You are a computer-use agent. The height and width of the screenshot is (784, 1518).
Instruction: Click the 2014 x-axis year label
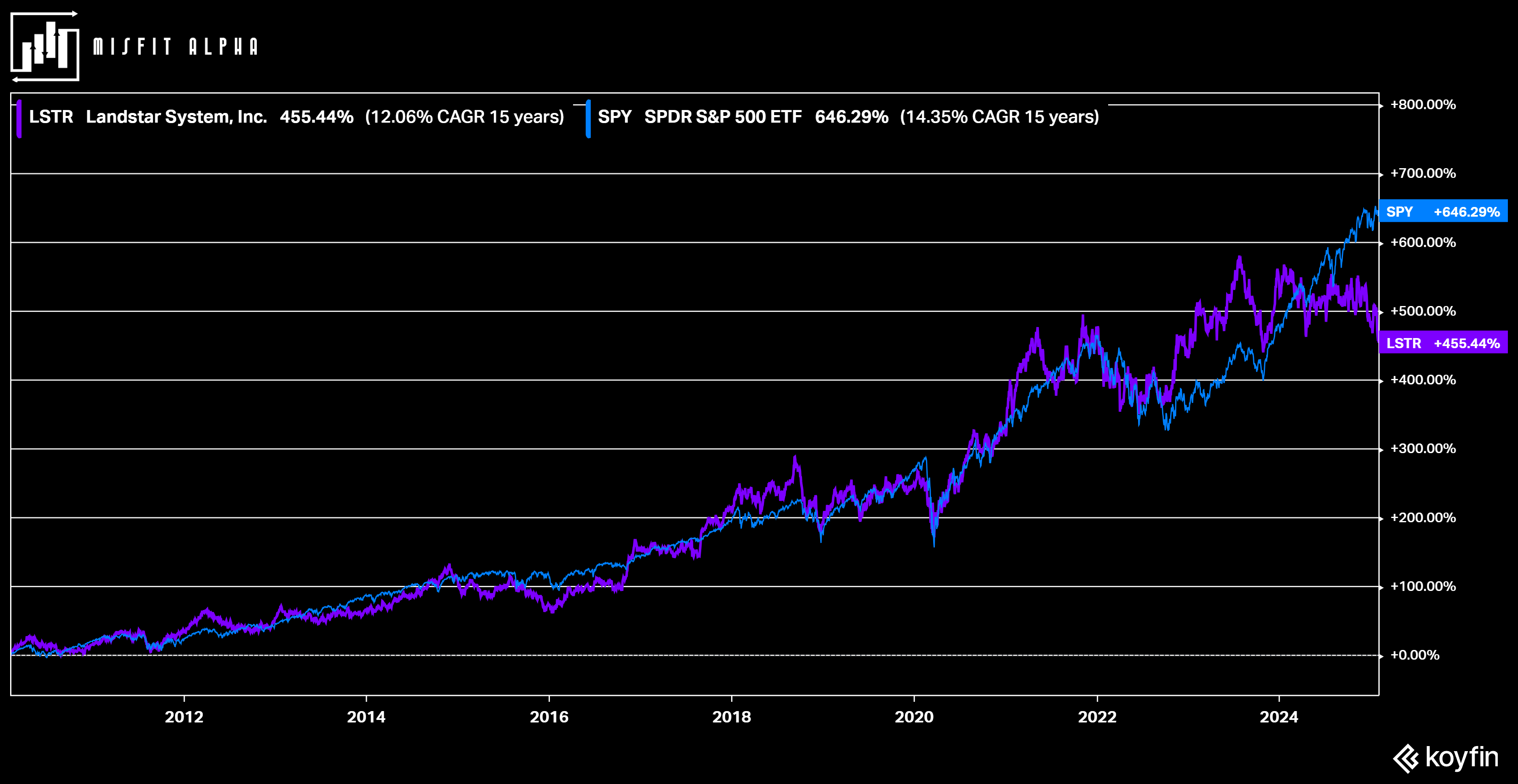pyautogui.click(x=366, y=717)
